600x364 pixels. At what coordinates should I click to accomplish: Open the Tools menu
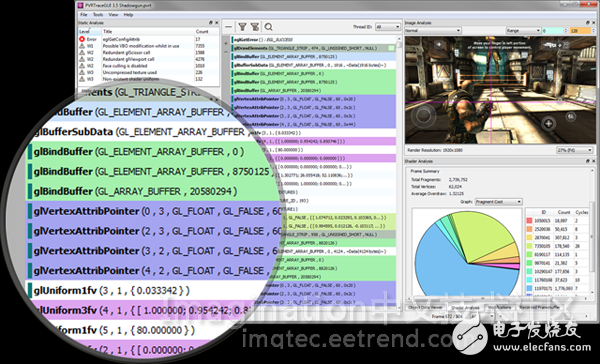coord(98,15)
